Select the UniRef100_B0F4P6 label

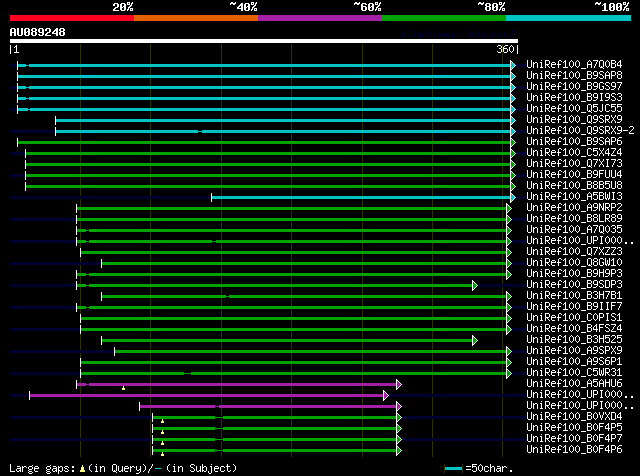(x=574, y=450)
